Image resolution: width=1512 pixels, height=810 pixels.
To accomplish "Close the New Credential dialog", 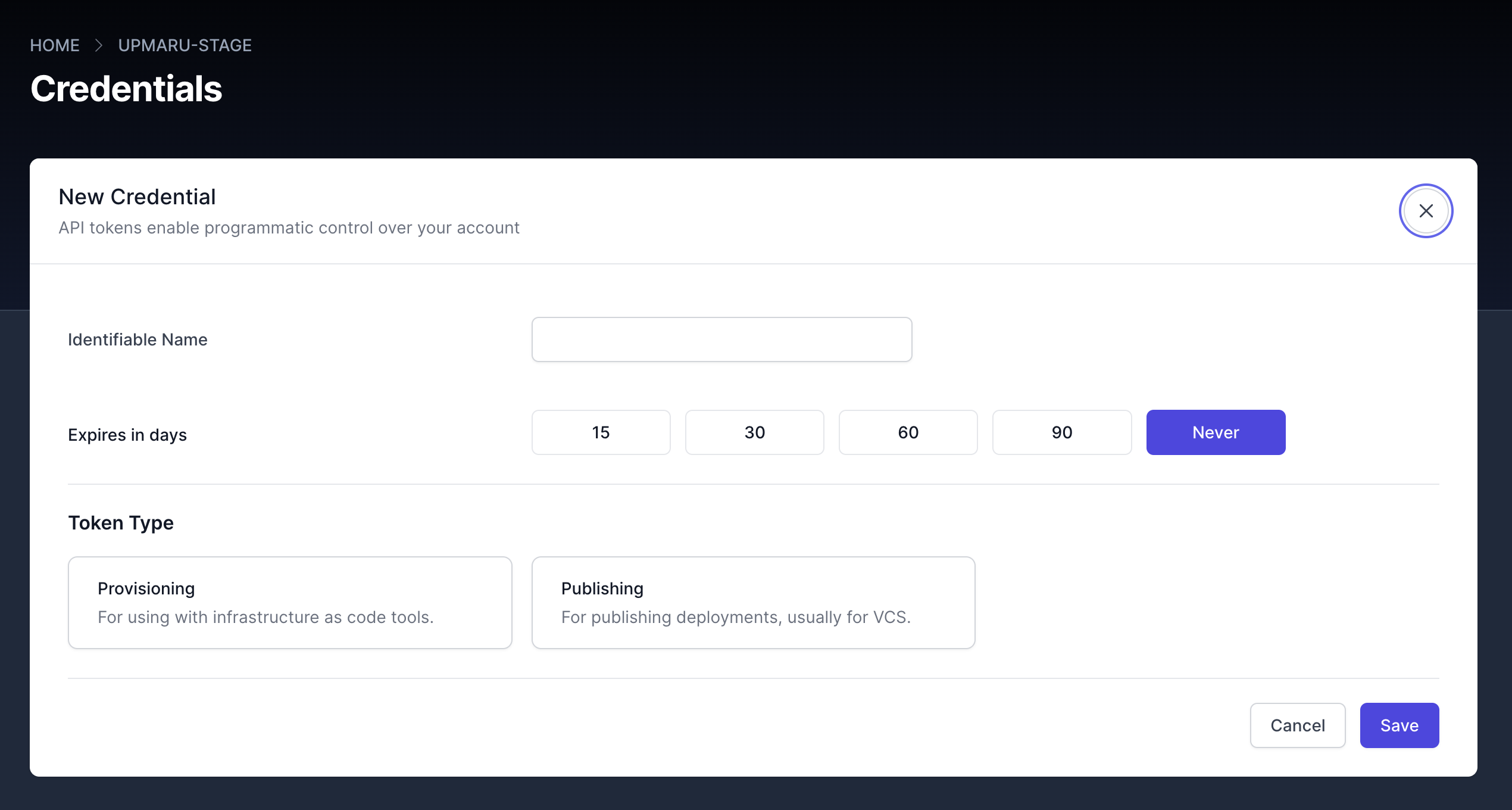I will (1426, 211).
